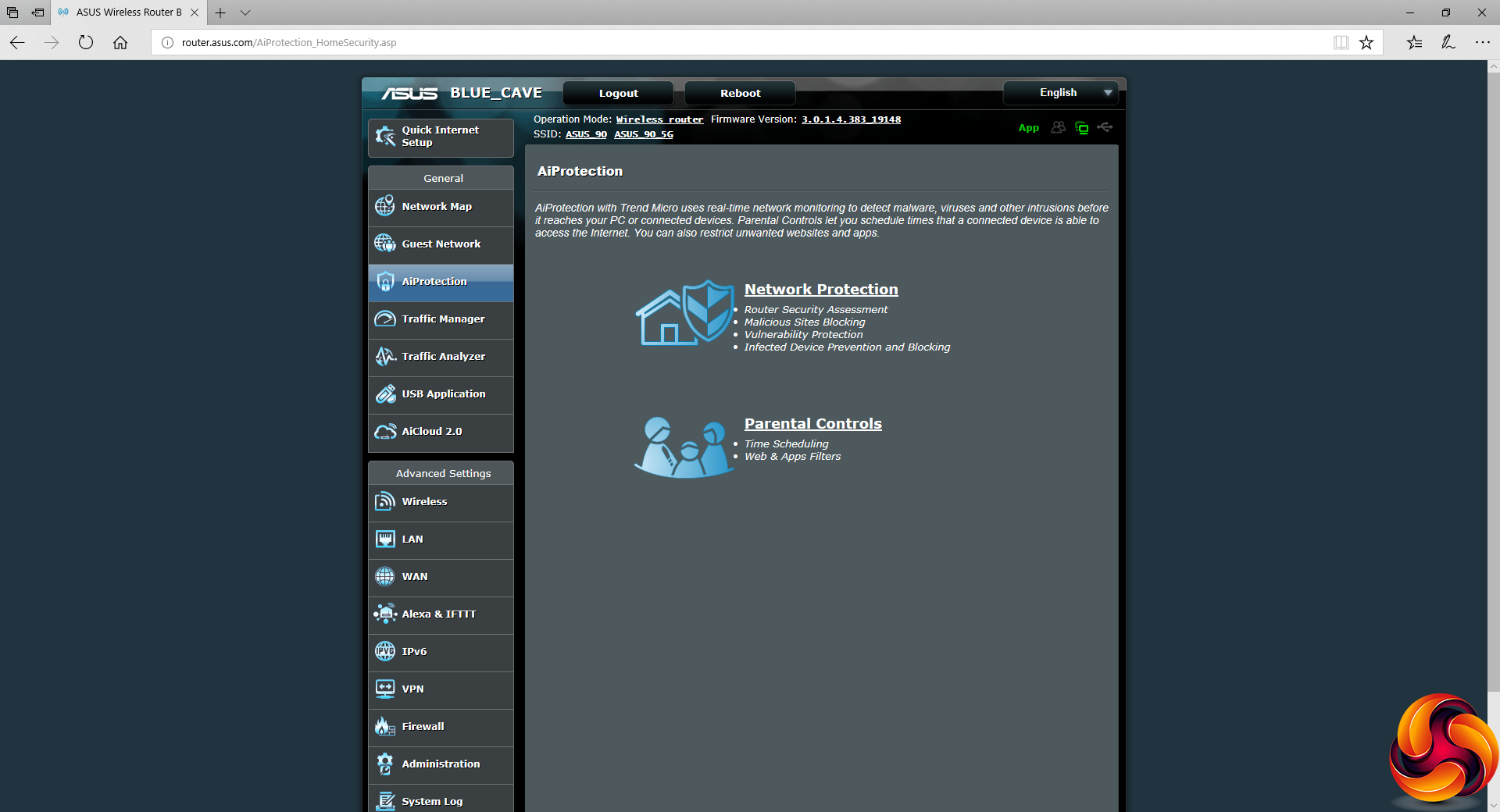1500x812 pixels.
Task: Open the reading view book icon
Action: pos(1341,42)
